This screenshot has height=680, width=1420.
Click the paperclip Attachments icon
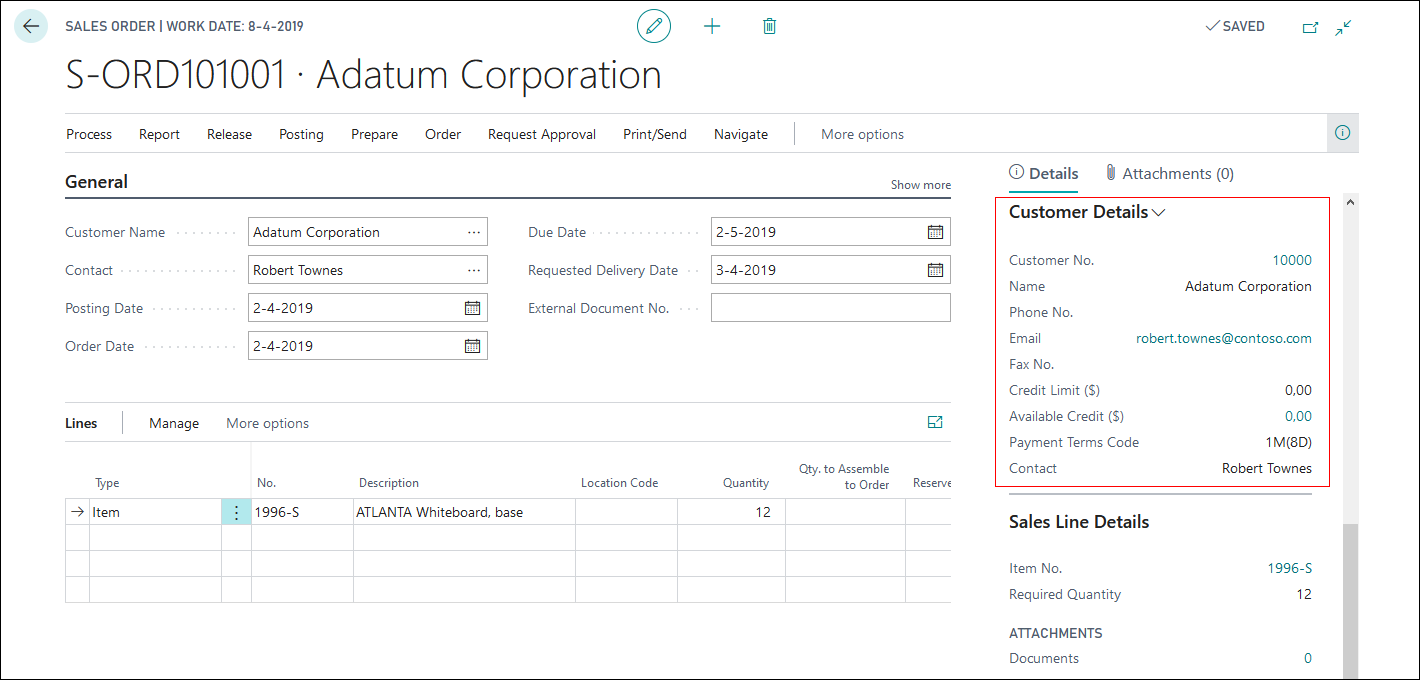coord(1110,173)
